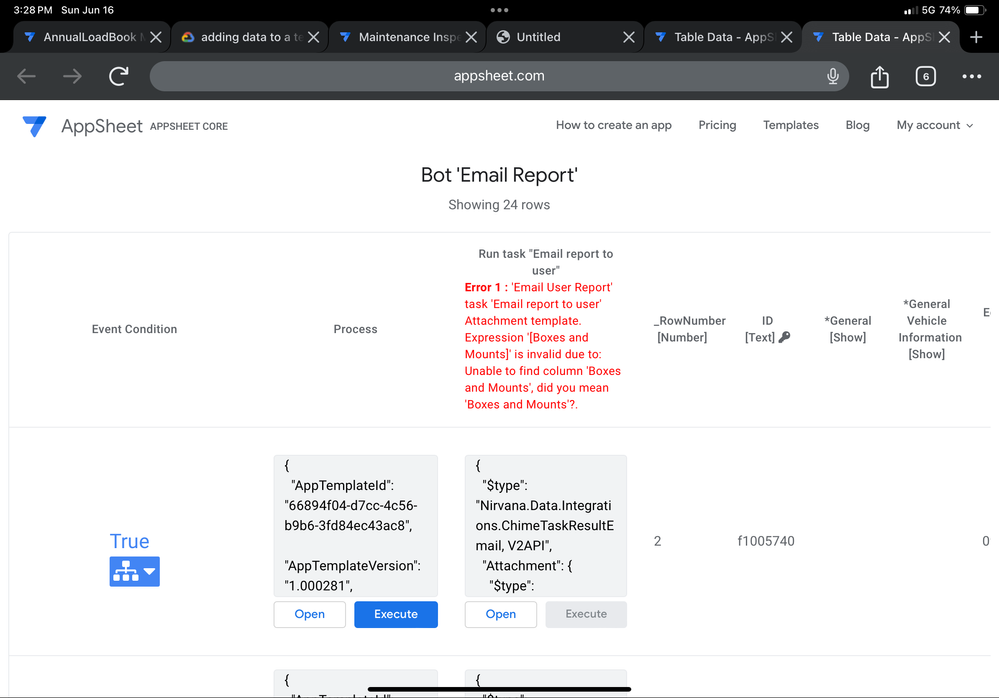Click the 'Run task "Email report to user"' header
This screenshot has width=999, height=698.
tap(546, 262)
